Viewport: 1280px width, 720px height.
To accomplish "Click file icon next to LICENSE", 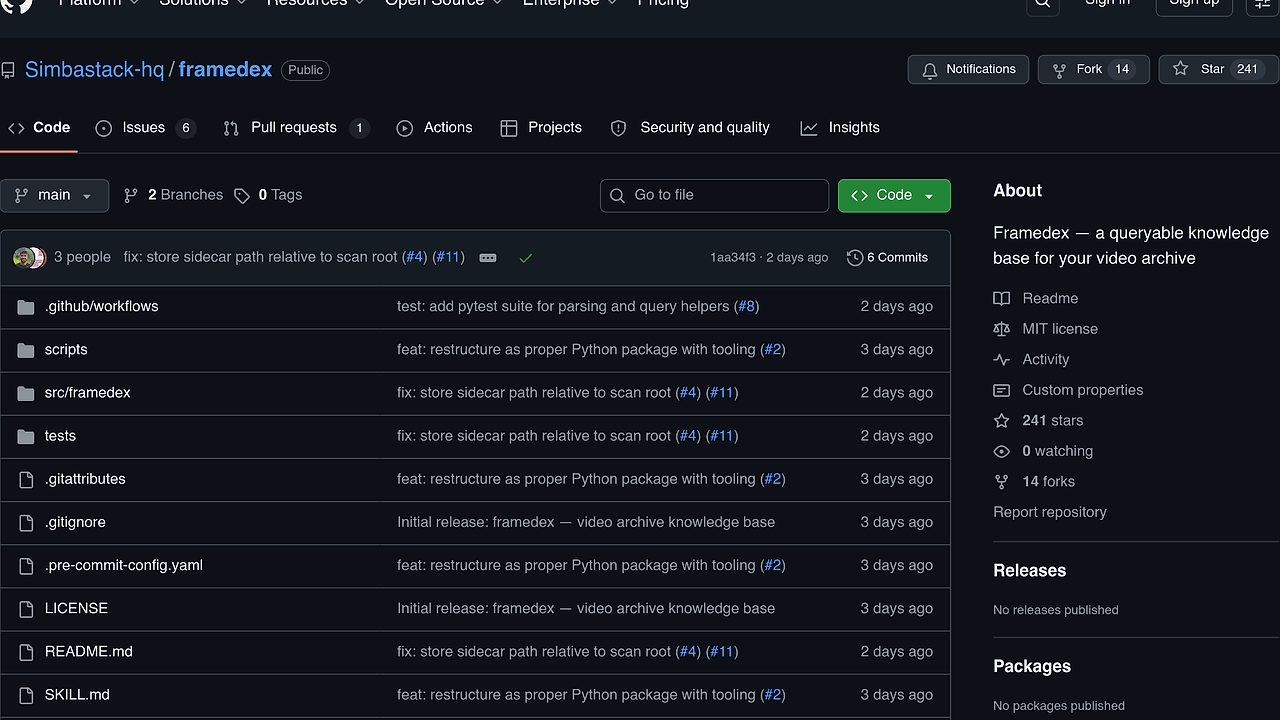I will (26, 608).
